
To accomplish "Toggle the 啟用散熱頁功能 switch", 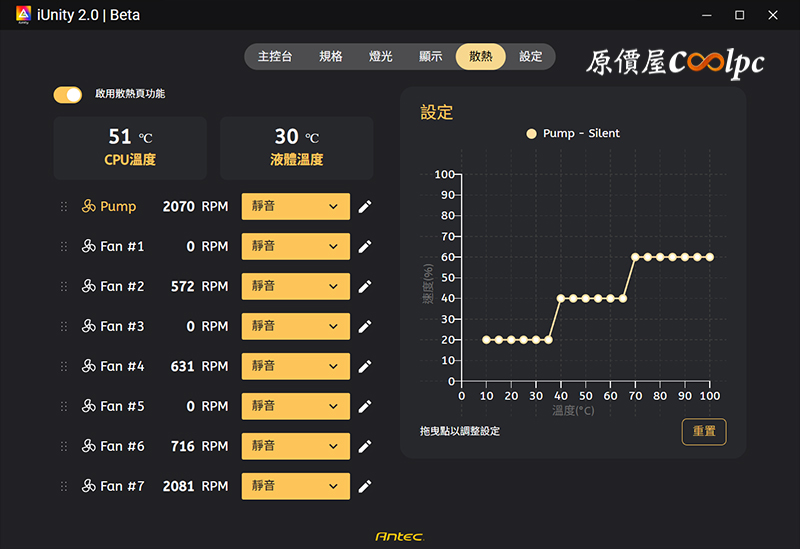I will 68,94.
